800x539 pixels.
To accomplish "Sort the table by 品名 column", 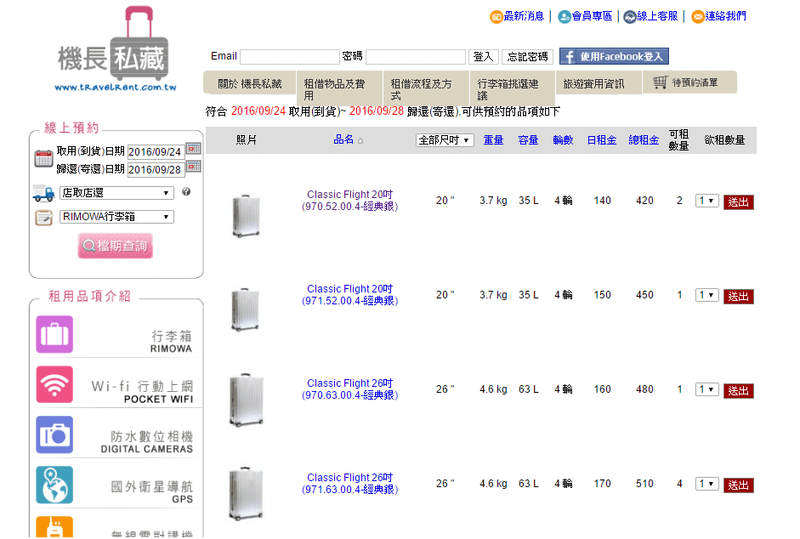I will 343,140.
